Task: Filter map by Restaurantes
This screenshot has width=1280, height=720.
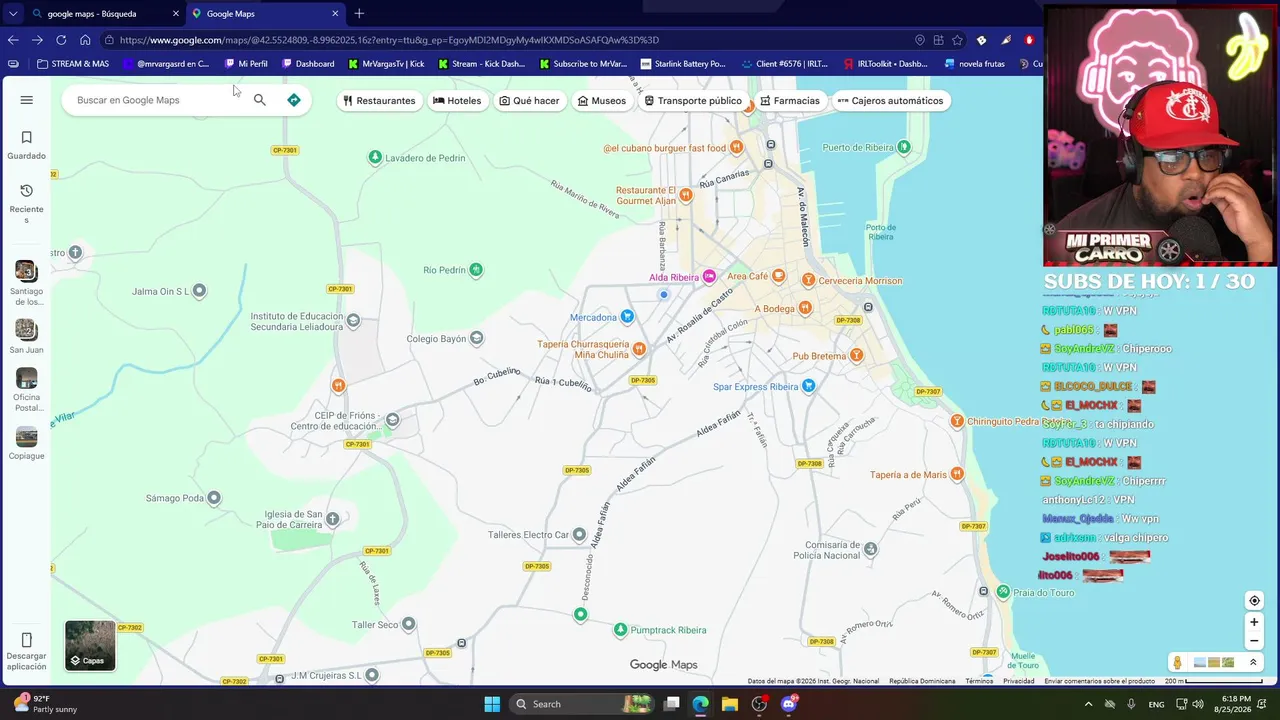Action: click(379, 101)
